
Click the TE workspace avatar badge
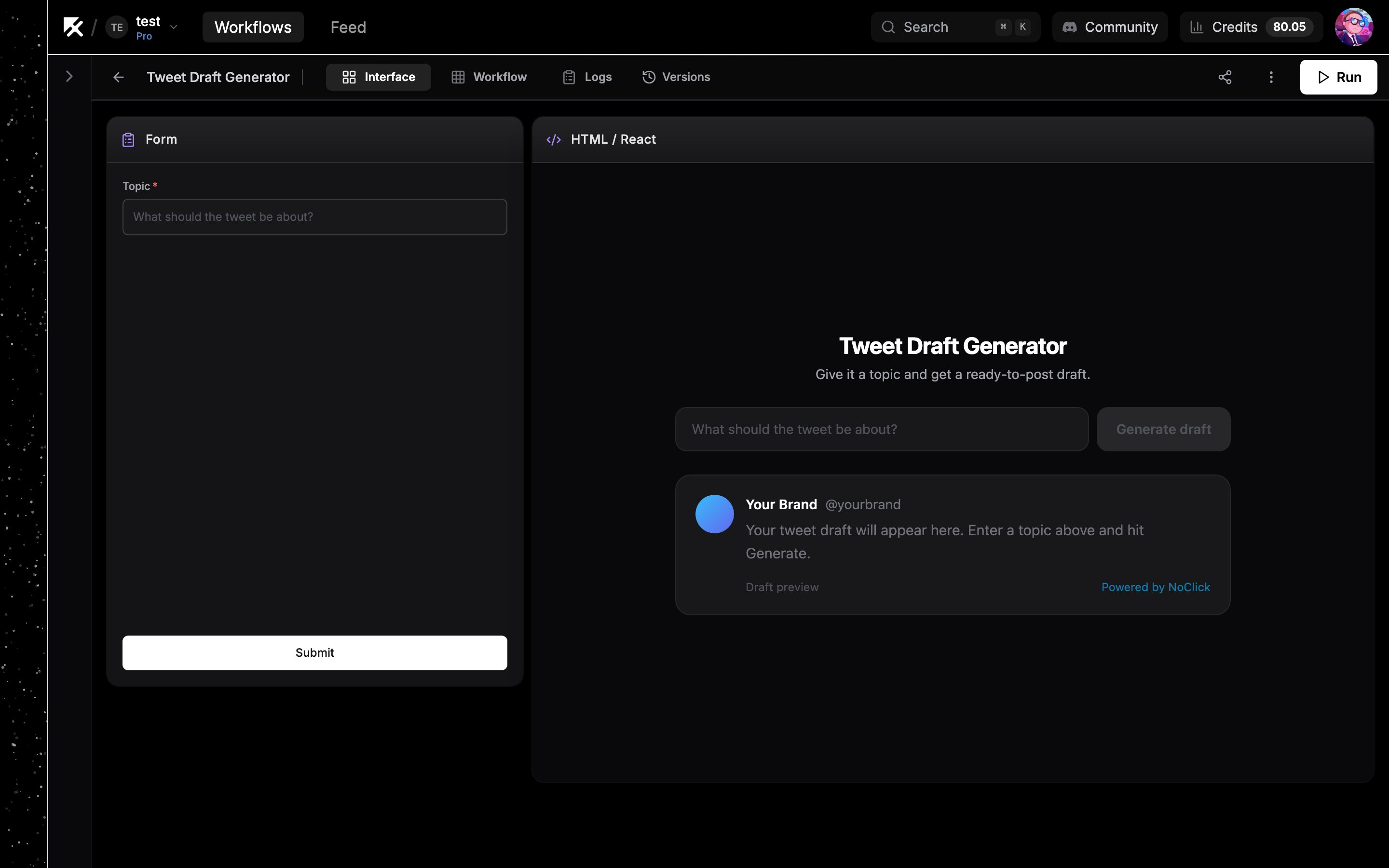(x=117, y=27)
